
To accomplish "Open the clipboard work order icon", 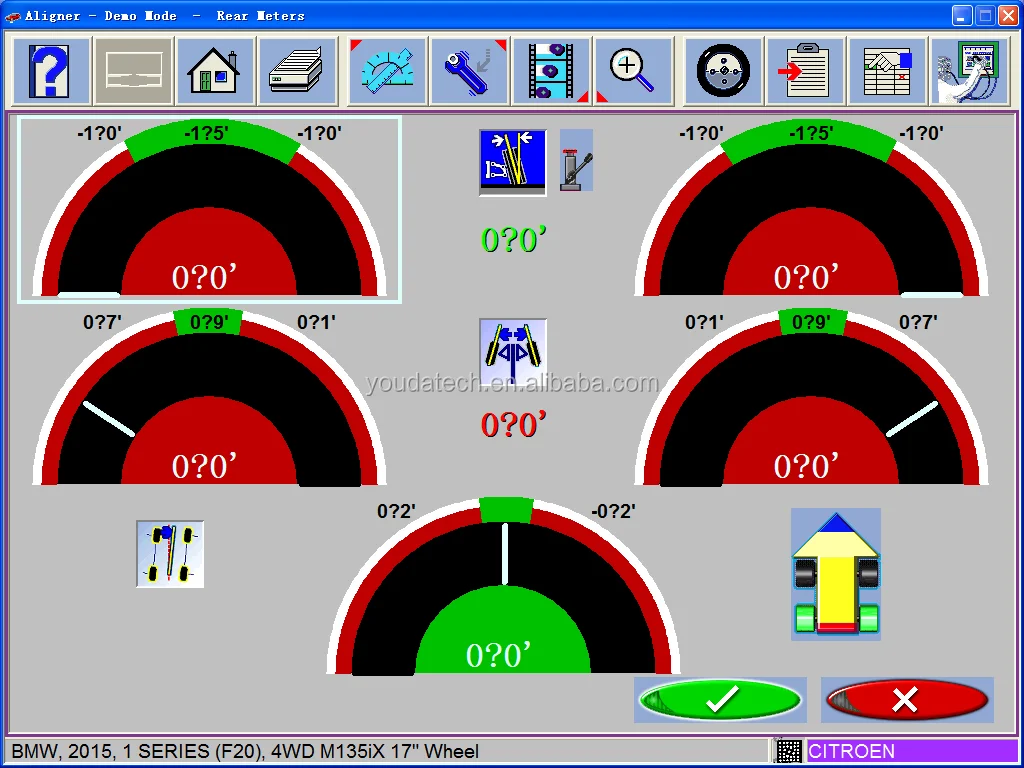I will point(805,70).
